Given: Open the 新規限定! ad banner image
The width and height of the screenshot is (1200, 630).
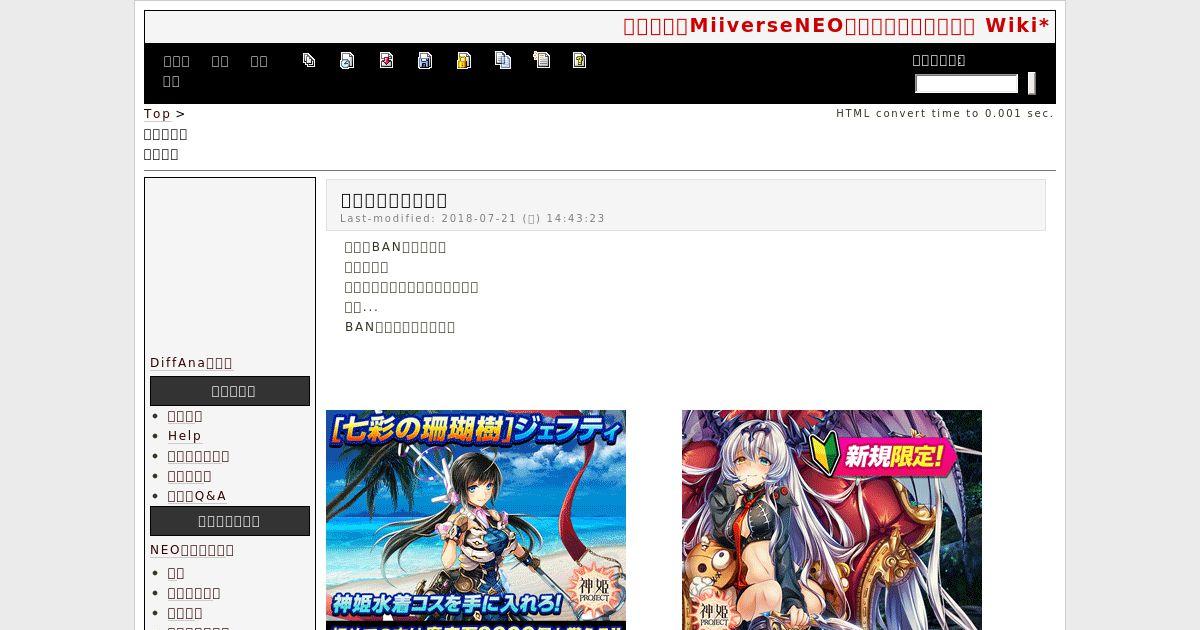Looking at the screenshot, I should (x=832, y=520).
